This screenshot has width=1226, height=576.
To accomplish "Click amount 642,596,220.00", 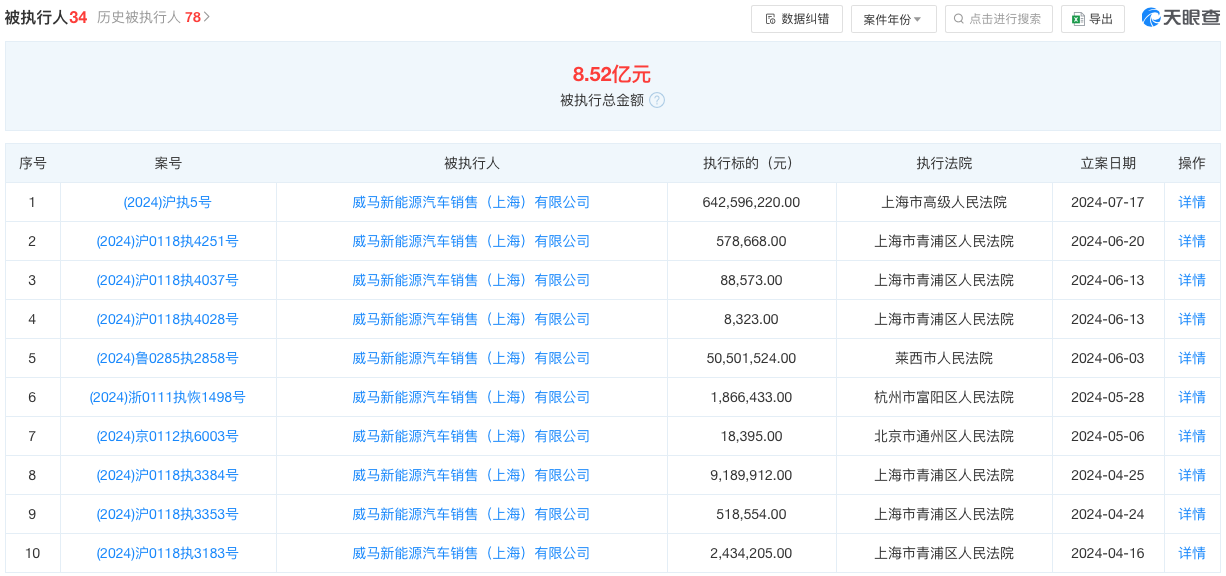I will (x=751, y=202).
